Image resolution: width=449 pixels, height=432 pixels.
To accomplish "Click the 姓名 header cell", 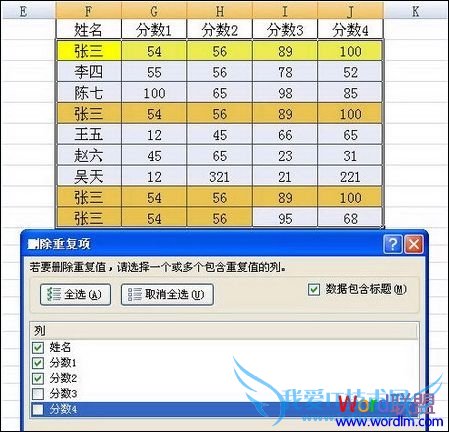I will pos(88,30).
